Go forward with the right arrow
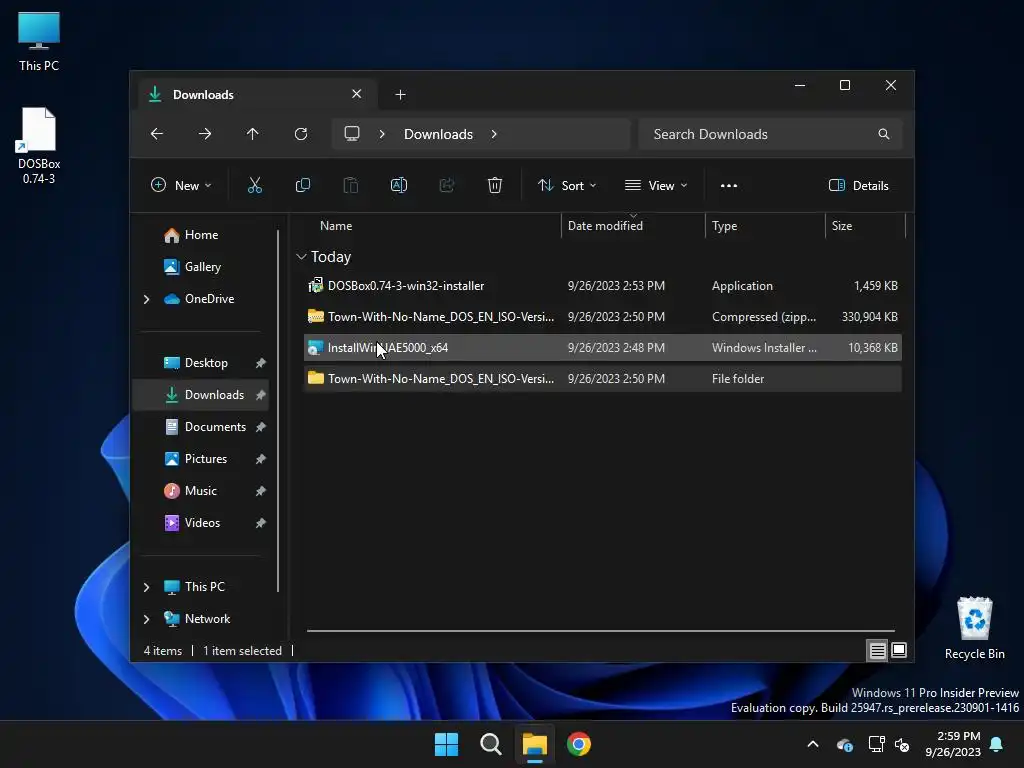The height and width of the screenshot is (768, 1024). click(205, 134)
